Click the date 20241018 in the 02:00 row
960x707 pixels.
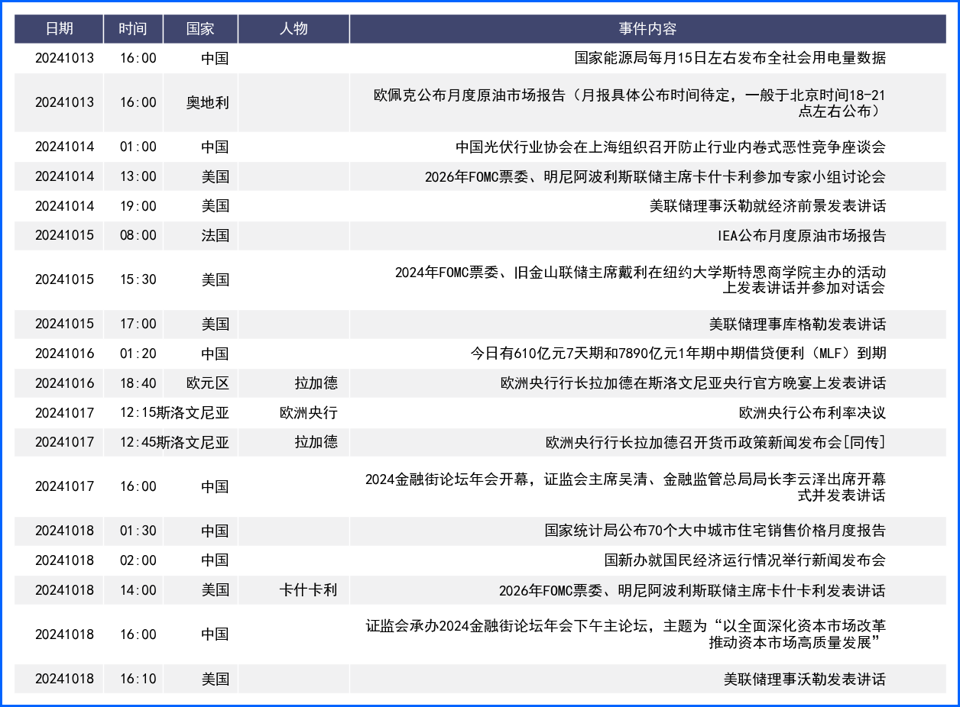coord(64,560)
